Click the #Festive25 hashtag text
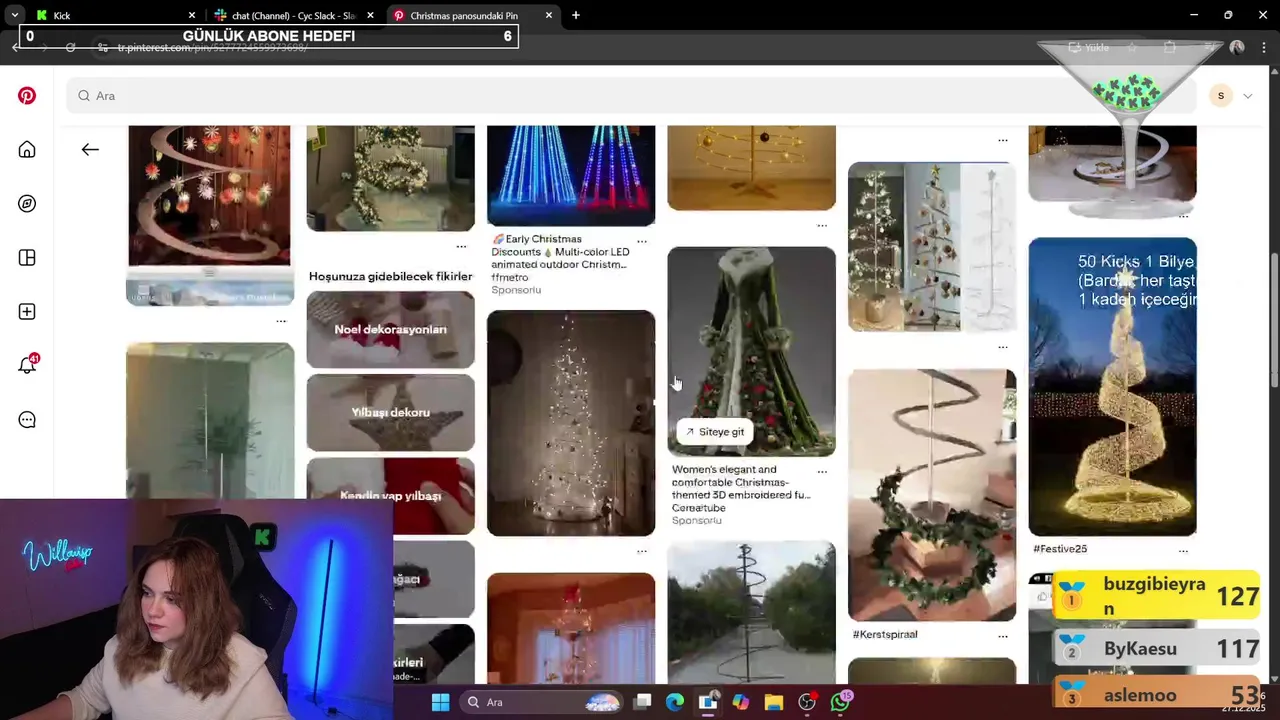Image resolution: width=1280 pixels, height=720 pixels. click(1060, 549)
